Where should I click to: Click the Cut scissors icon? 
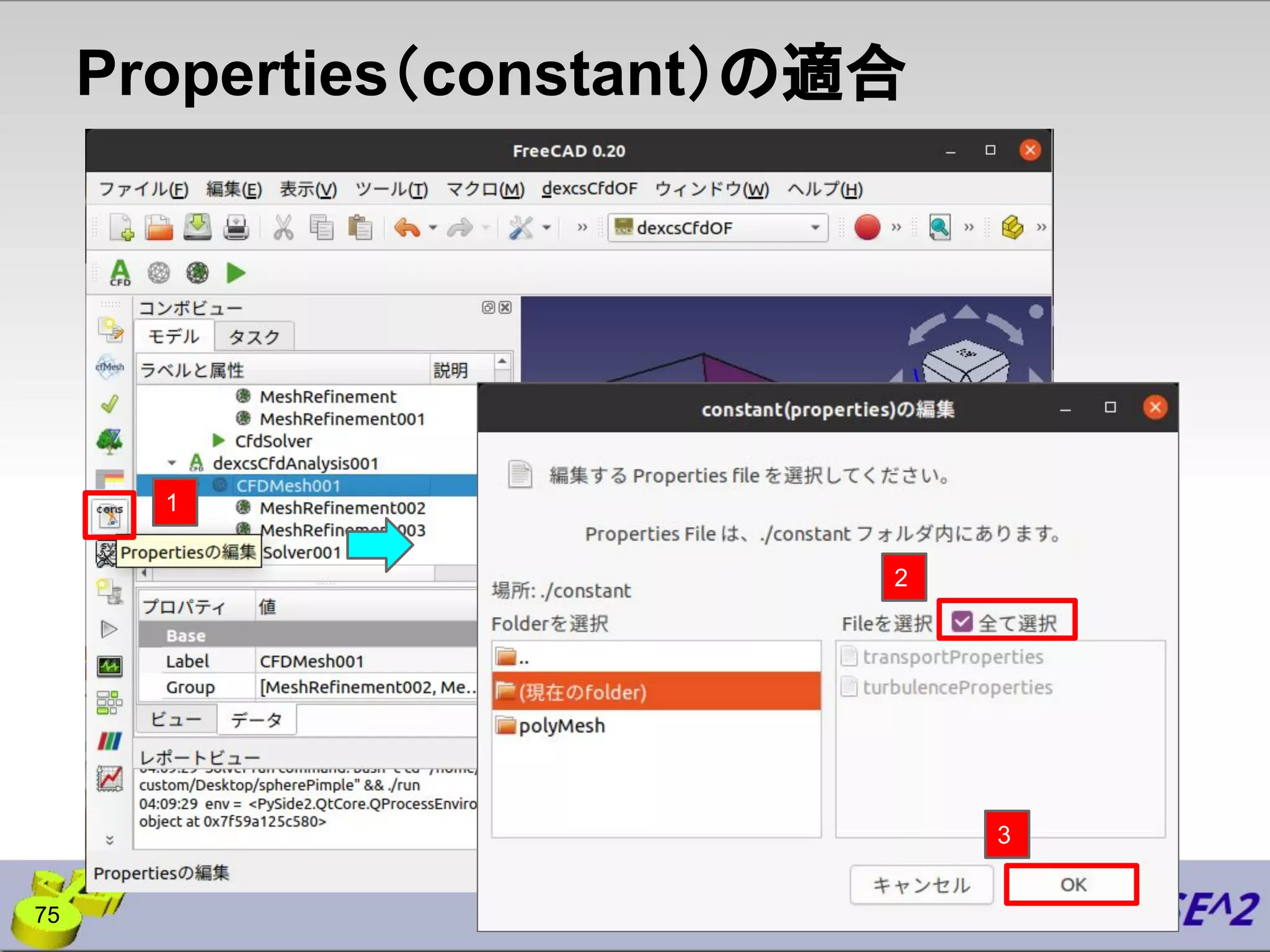click(x=283, y=227)
